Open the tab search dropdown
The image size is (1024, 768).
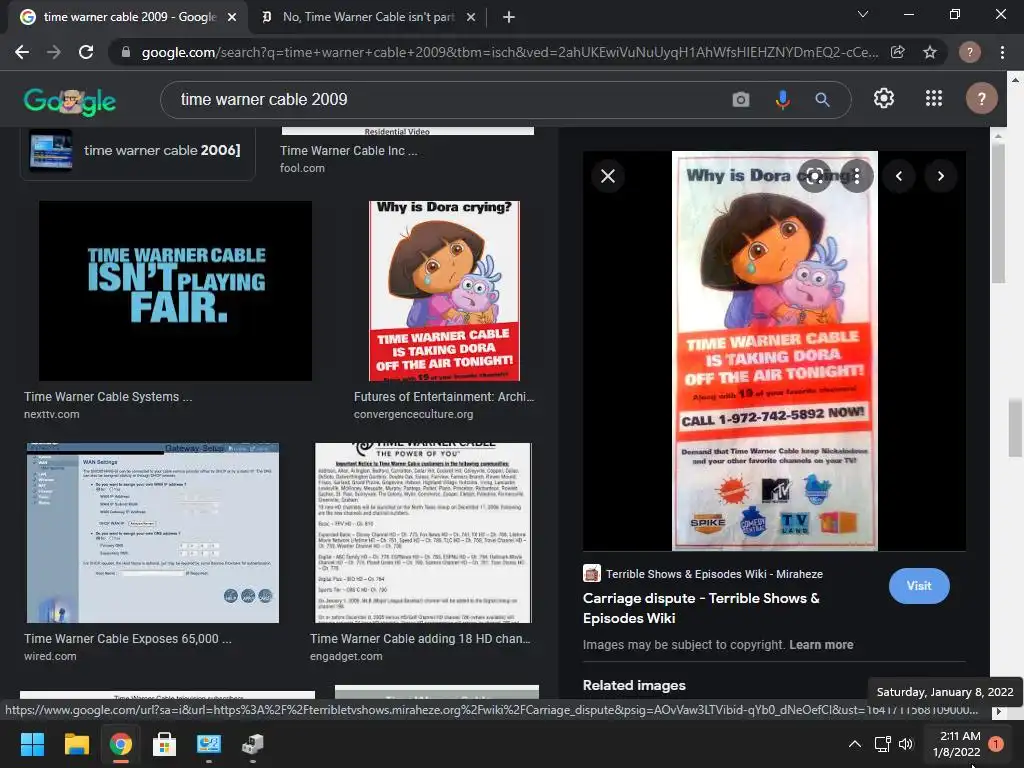(x=863, y=14)
